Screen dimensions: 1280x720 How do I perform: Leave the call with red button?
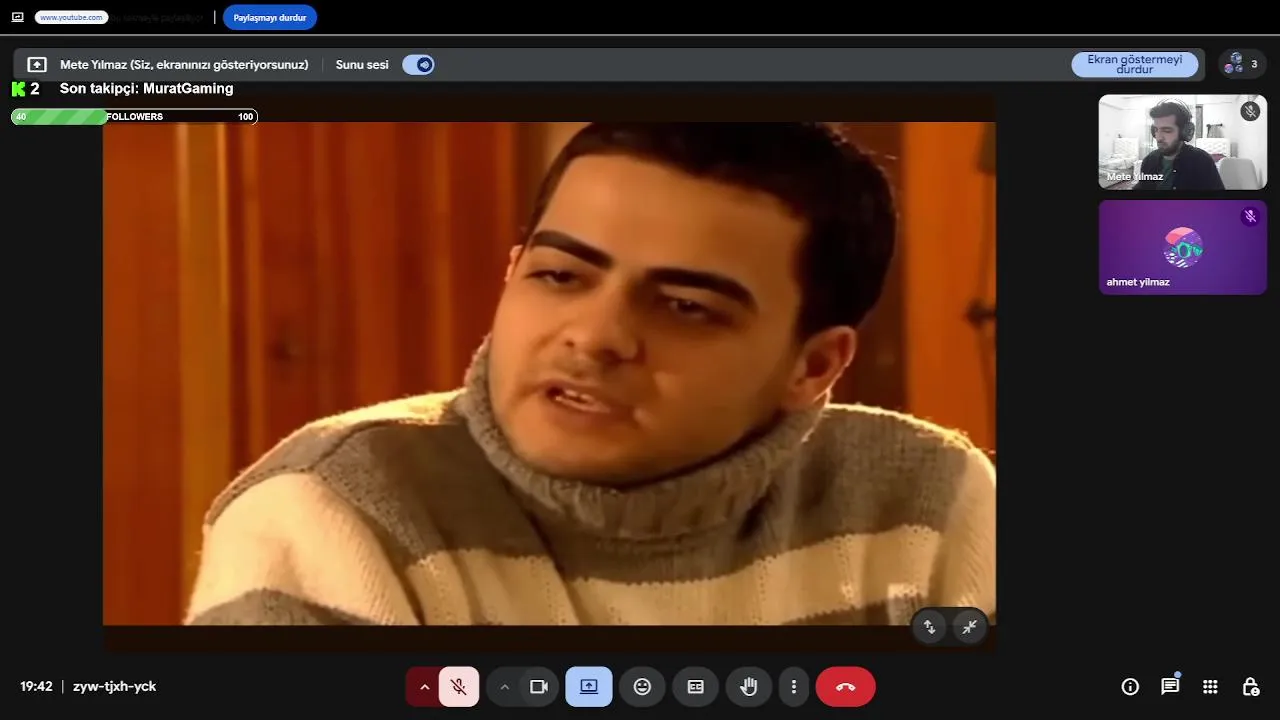coord(845,687)
